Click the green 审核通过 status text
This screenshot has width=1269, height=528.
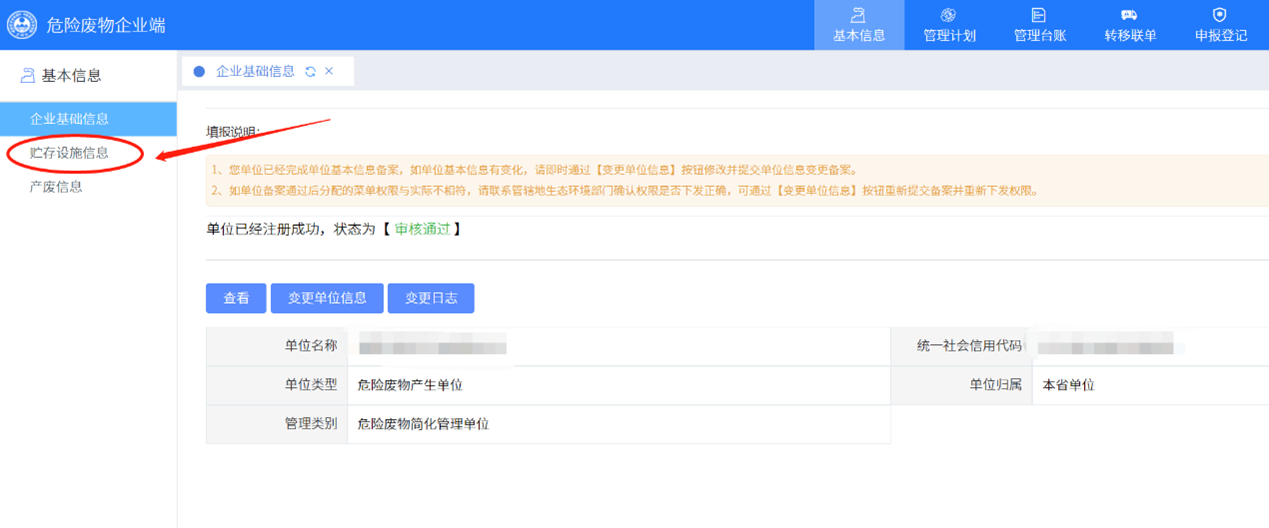click(421, 229)
